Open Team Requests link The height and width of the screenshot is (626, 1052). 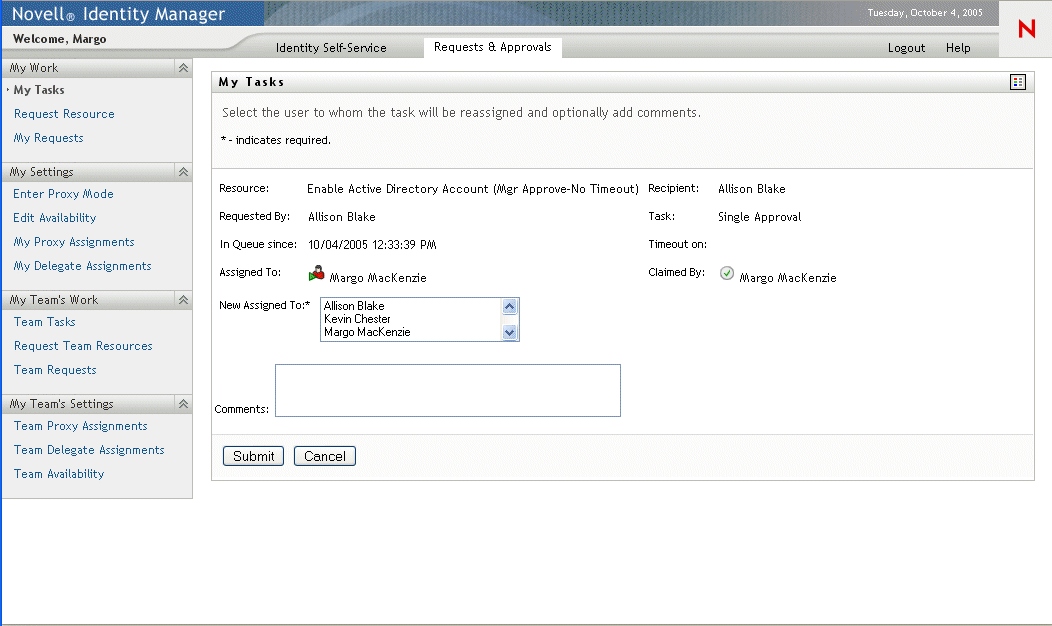[55, 370]
